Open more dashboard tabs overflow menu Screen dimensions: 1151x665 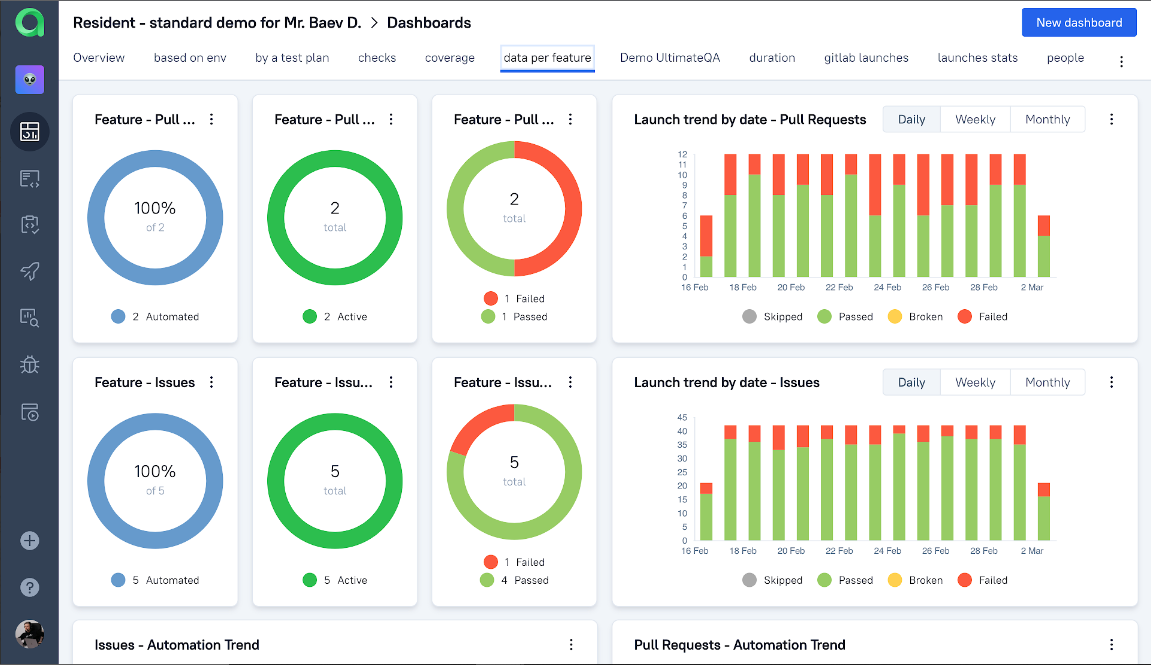(1121, 61)
